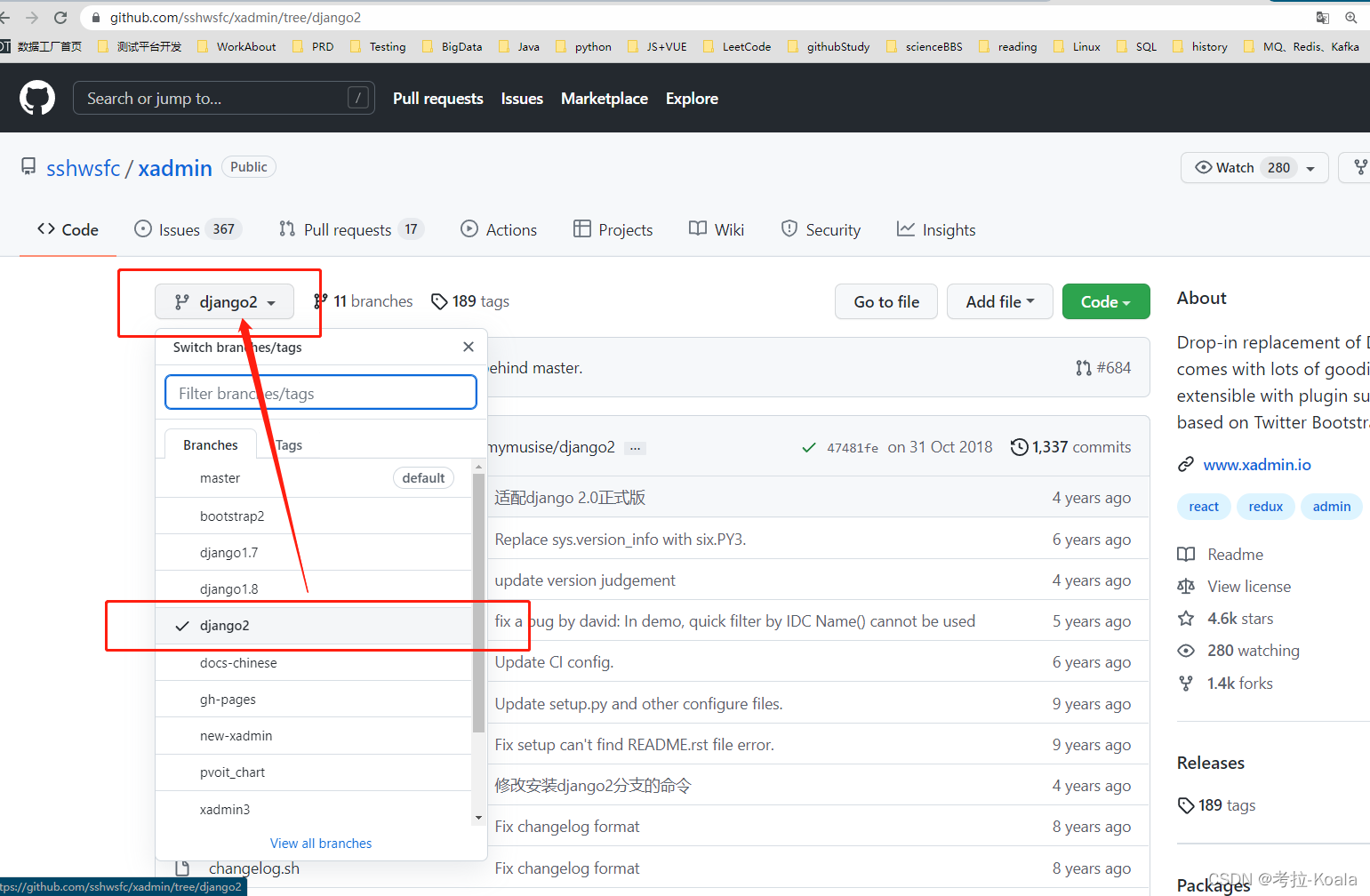Click the link icon beside www.xadmin.io
The width and height of the screenshot is (1370, 896).
click(x=1185, y=464)
